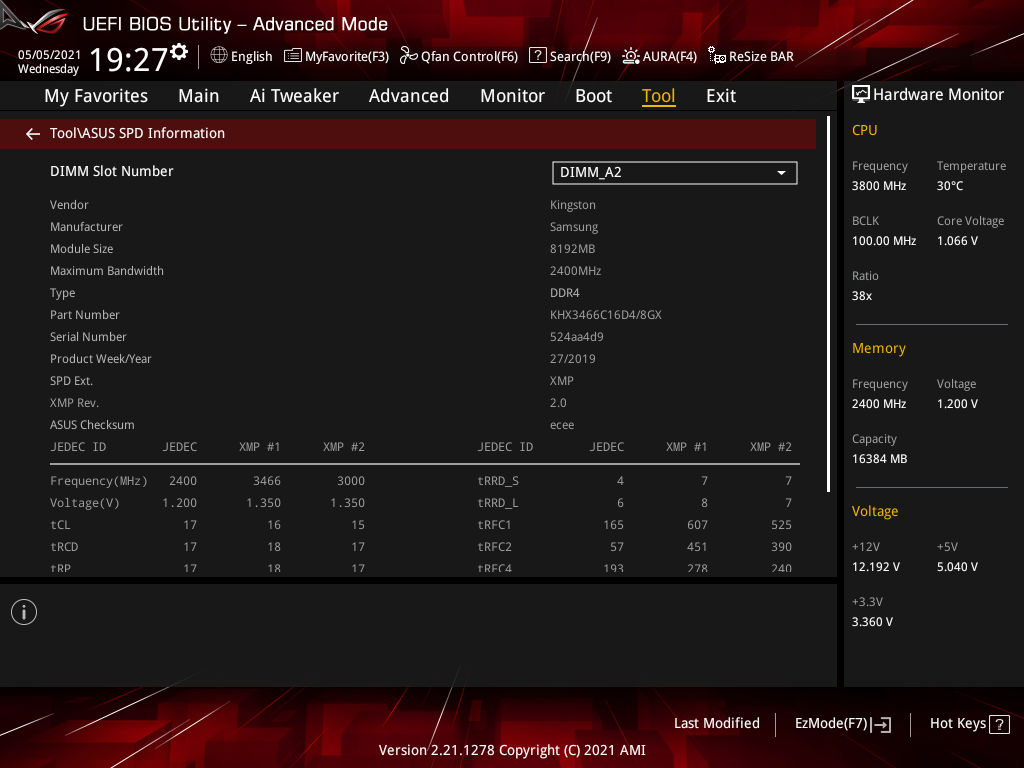Open MyFavorite(F3) list icon
Viewport: 1024px width, 768px height.
293,56
